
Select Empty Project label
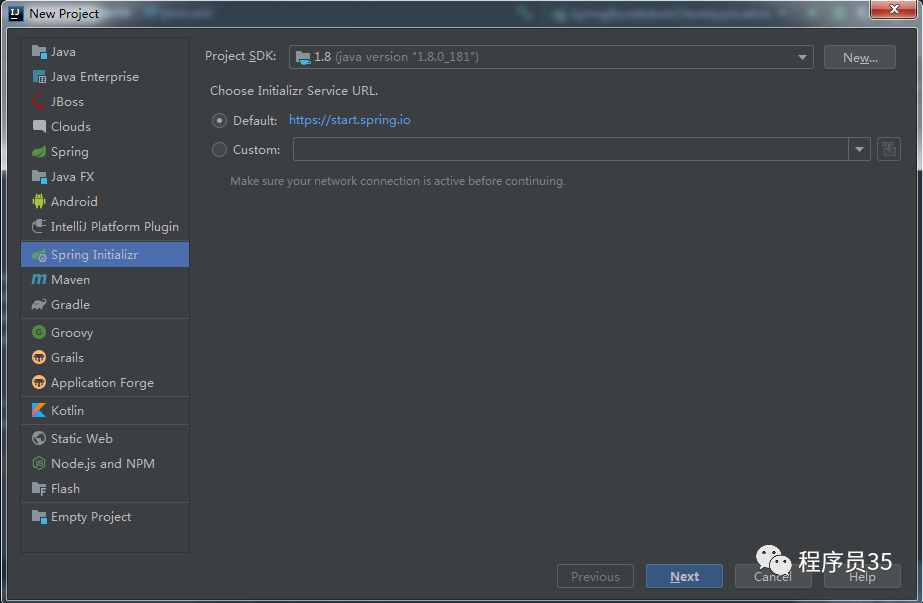coord(91,516)
